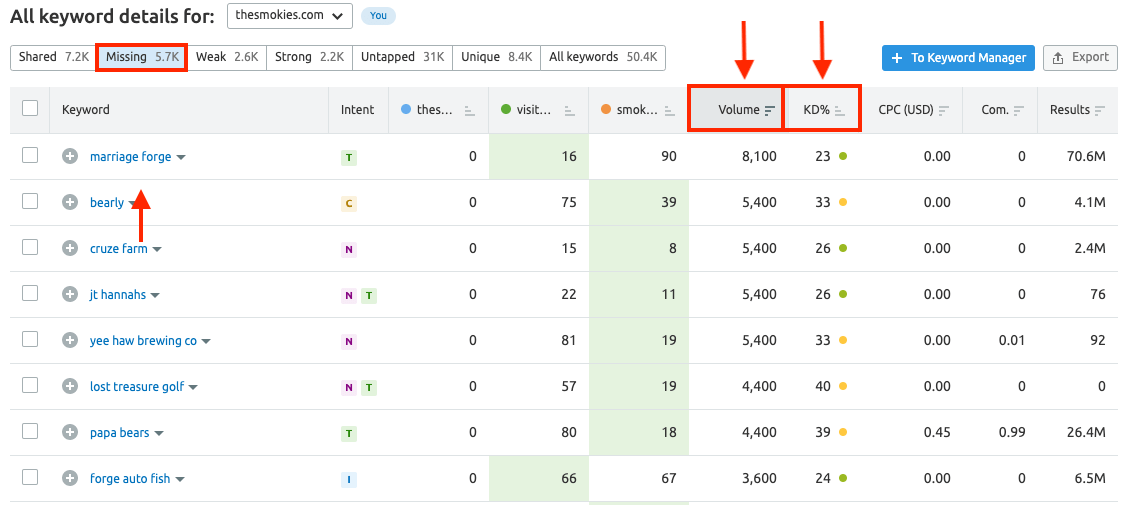Viewport: 1124px width, 505px height.
Task: Toggle select-all checkbox in table header
Action: [x=29, y=108]
